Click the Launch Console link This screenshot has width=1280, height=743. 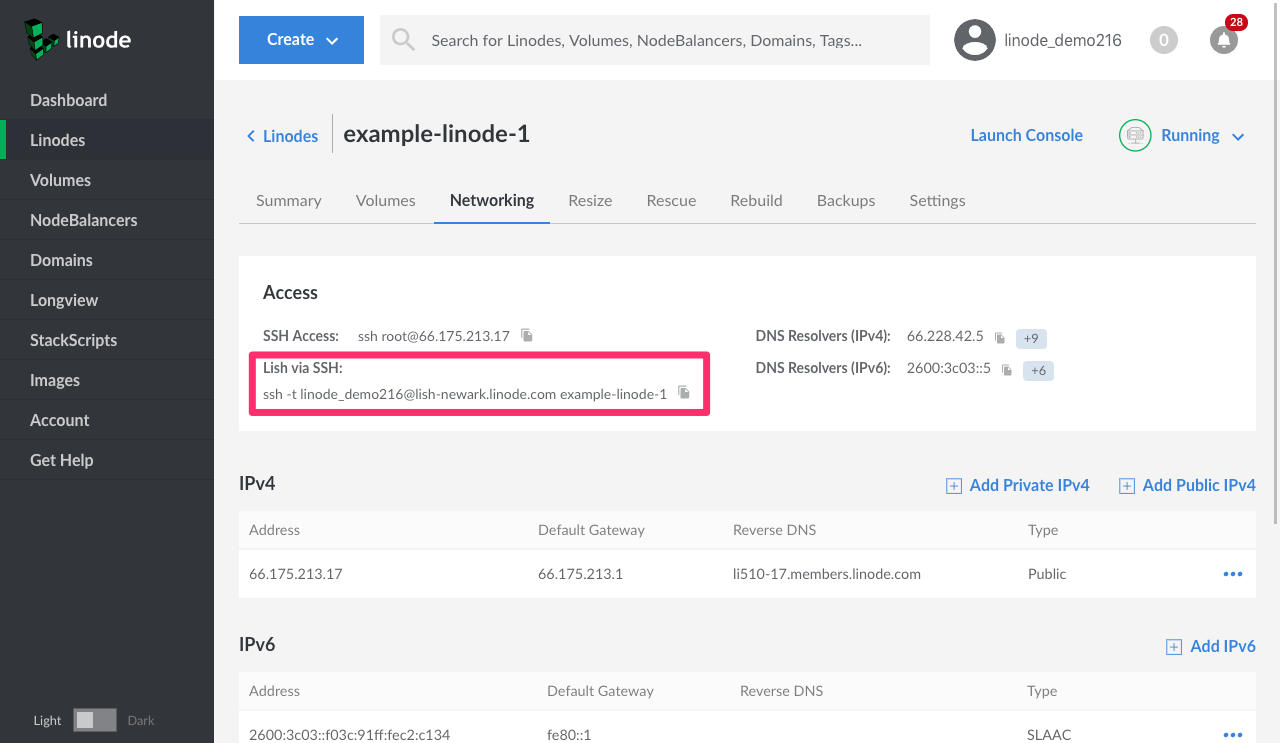1026,135
